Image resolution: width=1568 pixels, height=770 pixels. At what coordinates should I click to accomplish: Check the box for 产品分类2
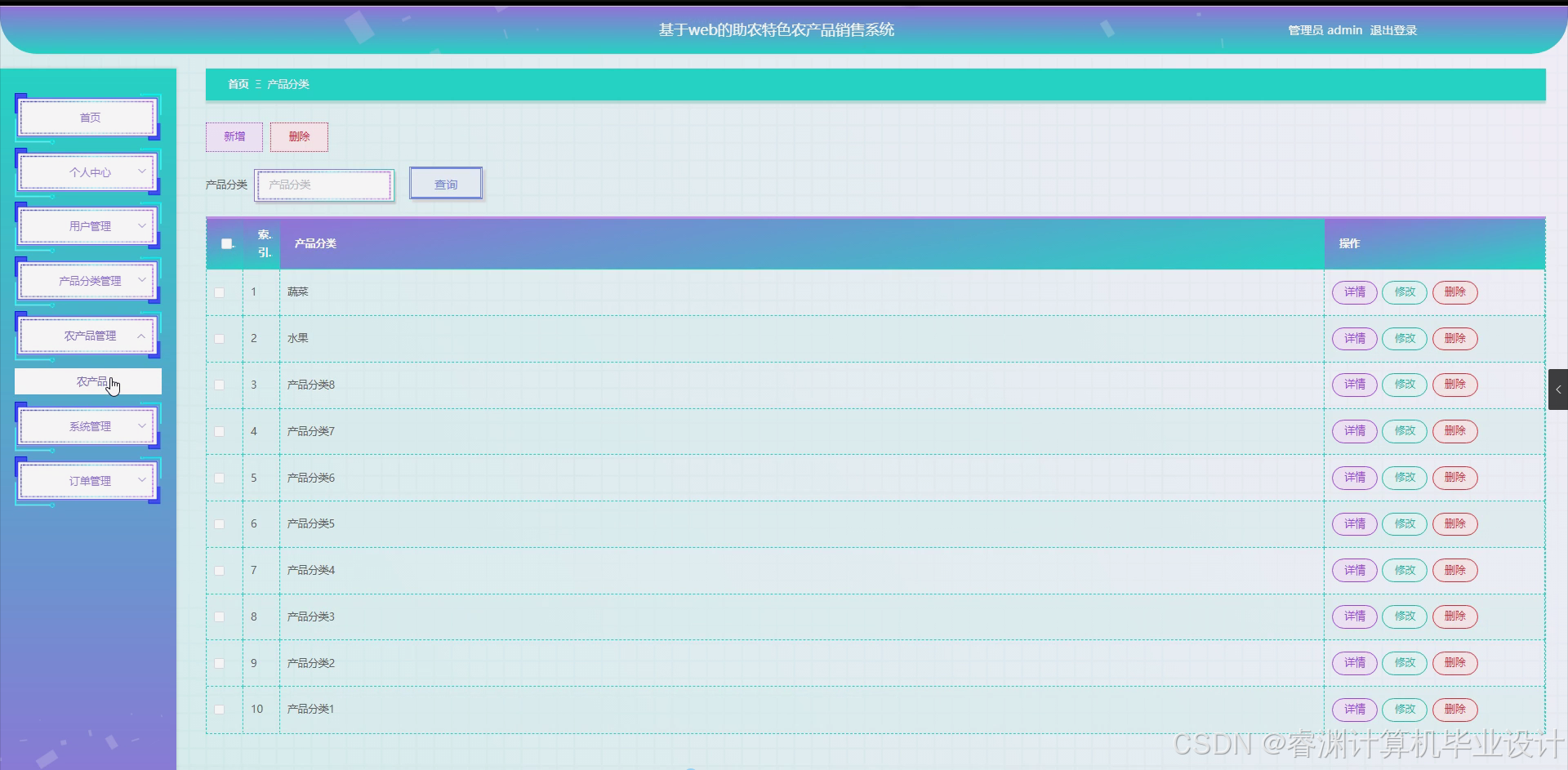pos(219,663)
